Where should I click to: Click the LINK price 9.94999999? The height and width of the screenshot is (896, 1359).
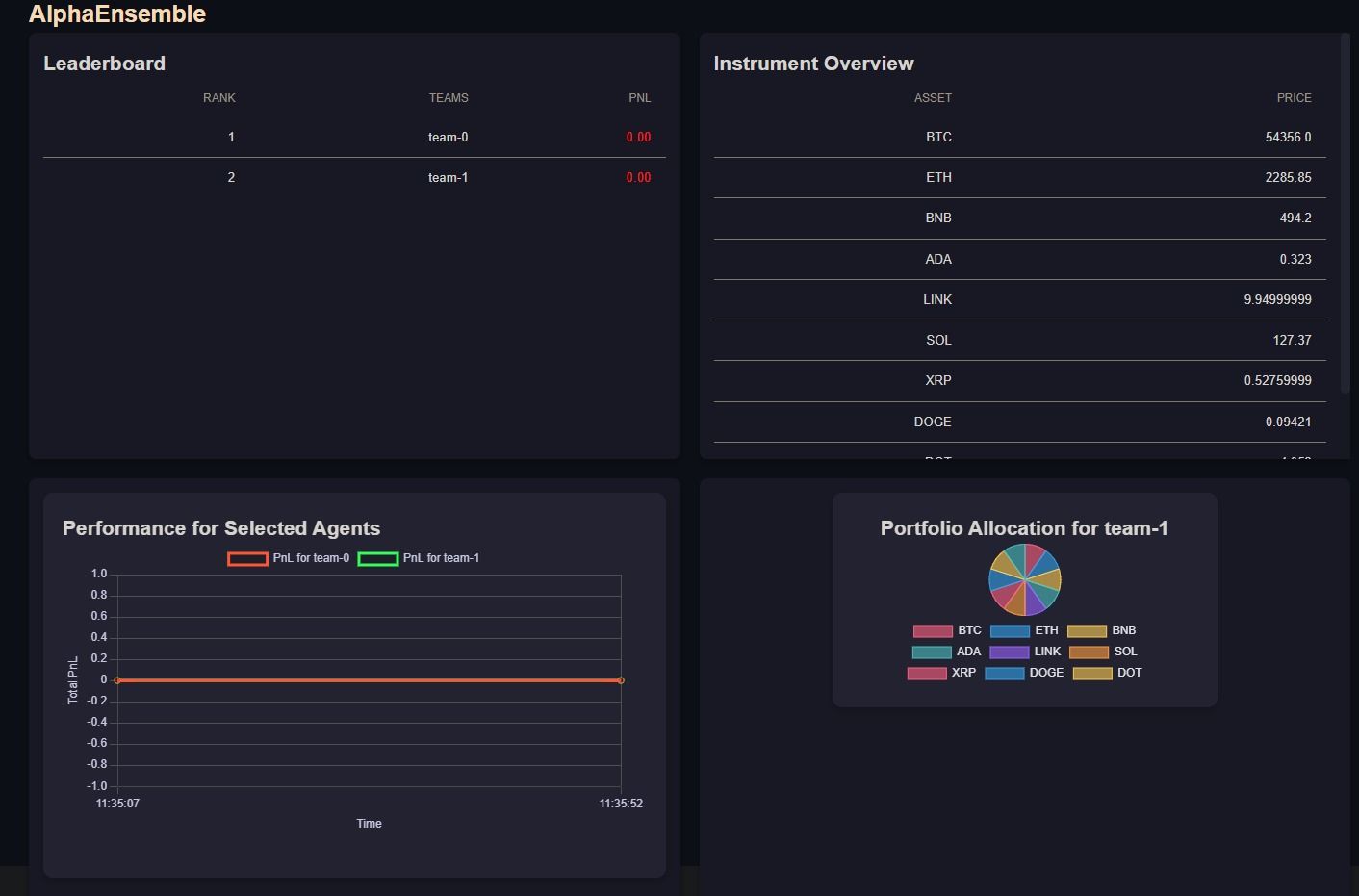pos(1278,300)
